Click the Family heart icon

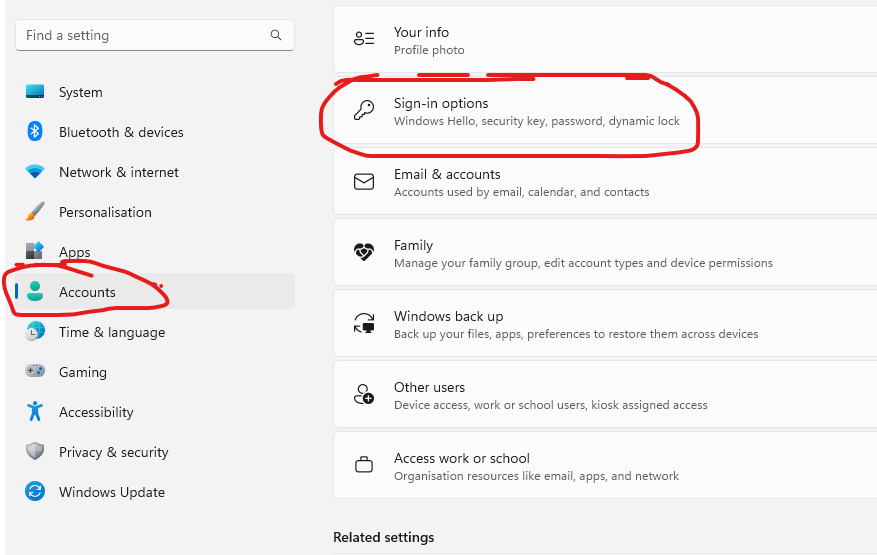point(364,252)
